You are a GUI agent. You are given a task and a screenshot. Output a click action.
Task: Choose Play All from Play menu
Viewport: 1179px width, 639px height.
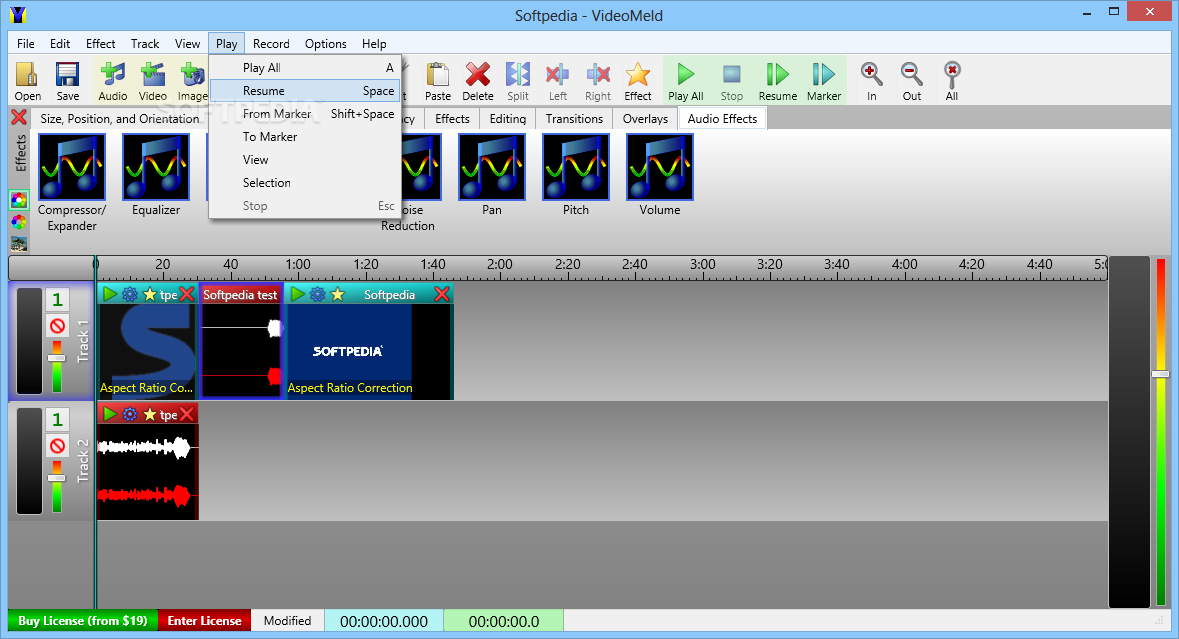(305, 68)
